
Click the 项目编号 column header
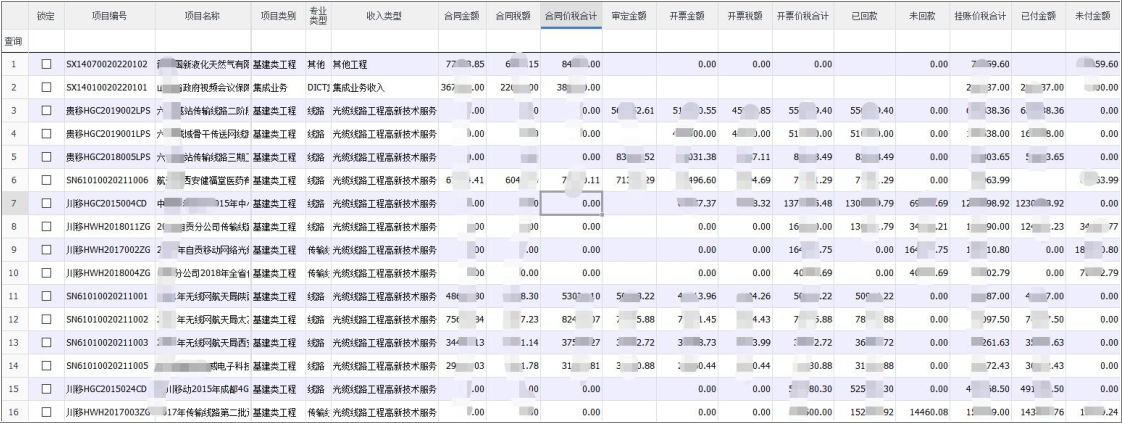pyautogui.click(x=109, y=16)
